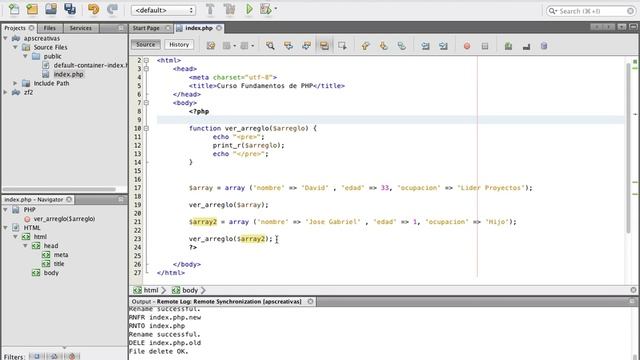Collapse the html code fold on line 2
The image size is (640, 360).
coord(146,60)
